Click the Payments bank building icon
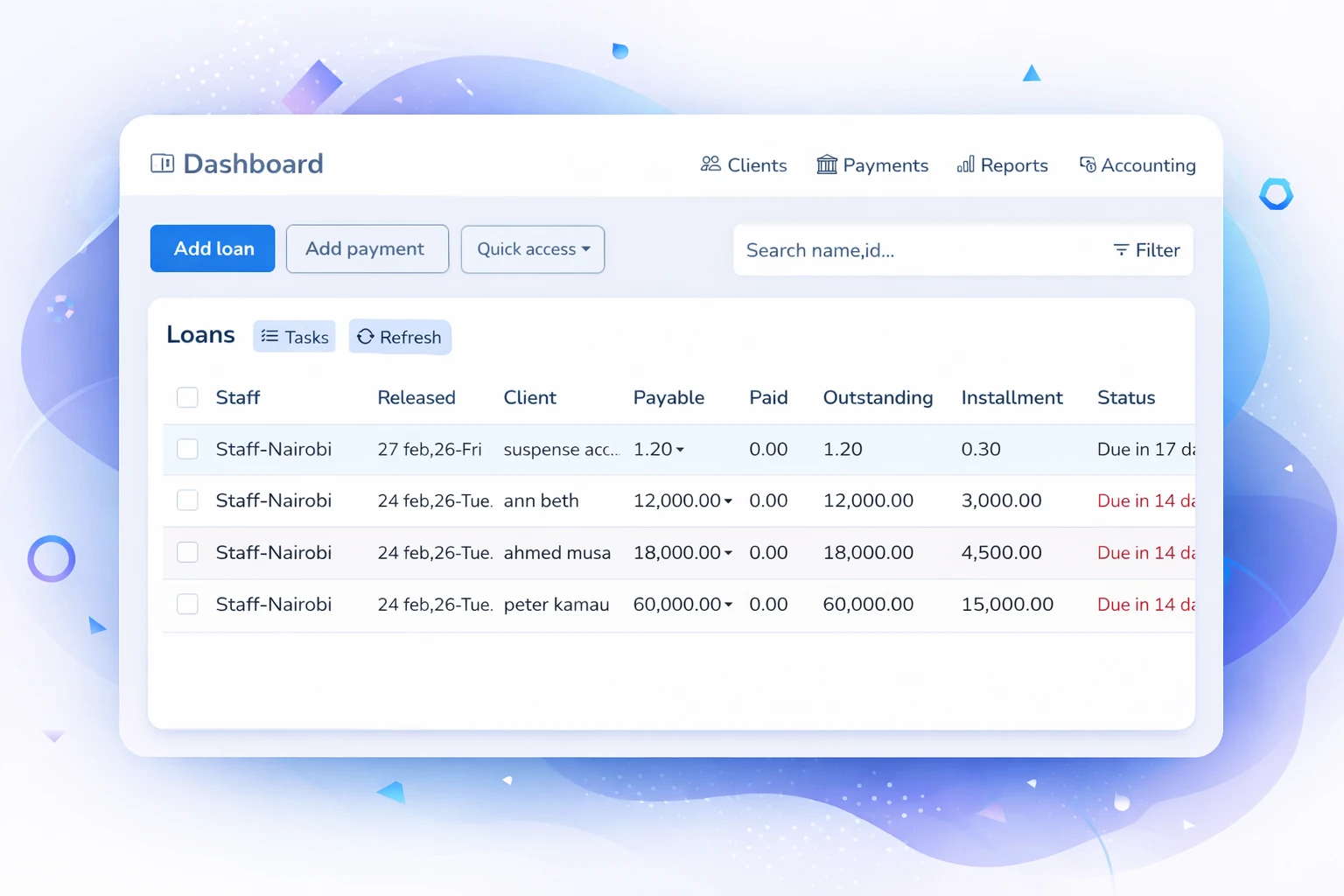The height and width of the screenshot is (896, 1344). [826, 164]
